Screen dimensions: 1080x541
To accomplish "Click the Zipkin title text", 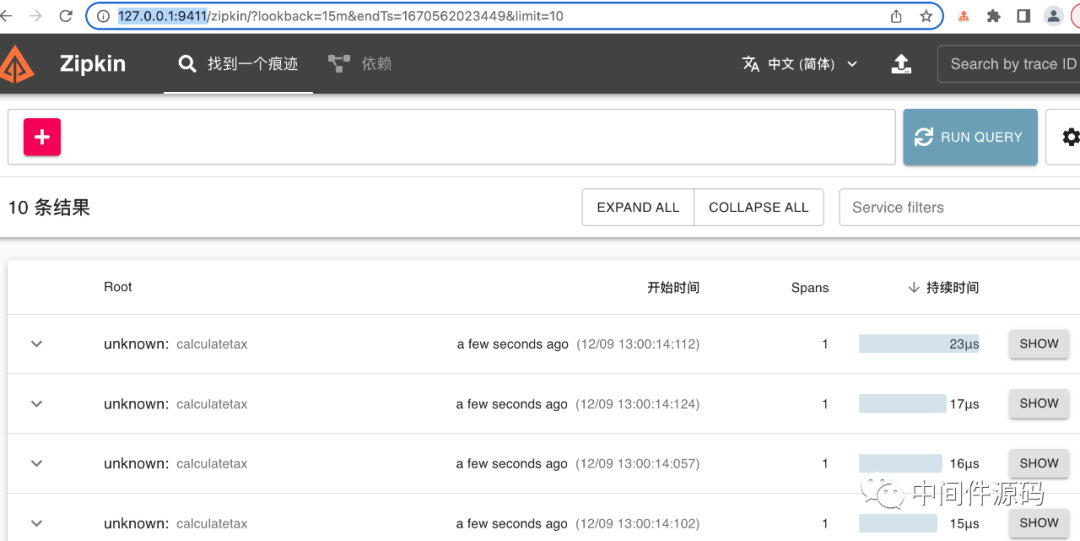I will pos(93,64).
